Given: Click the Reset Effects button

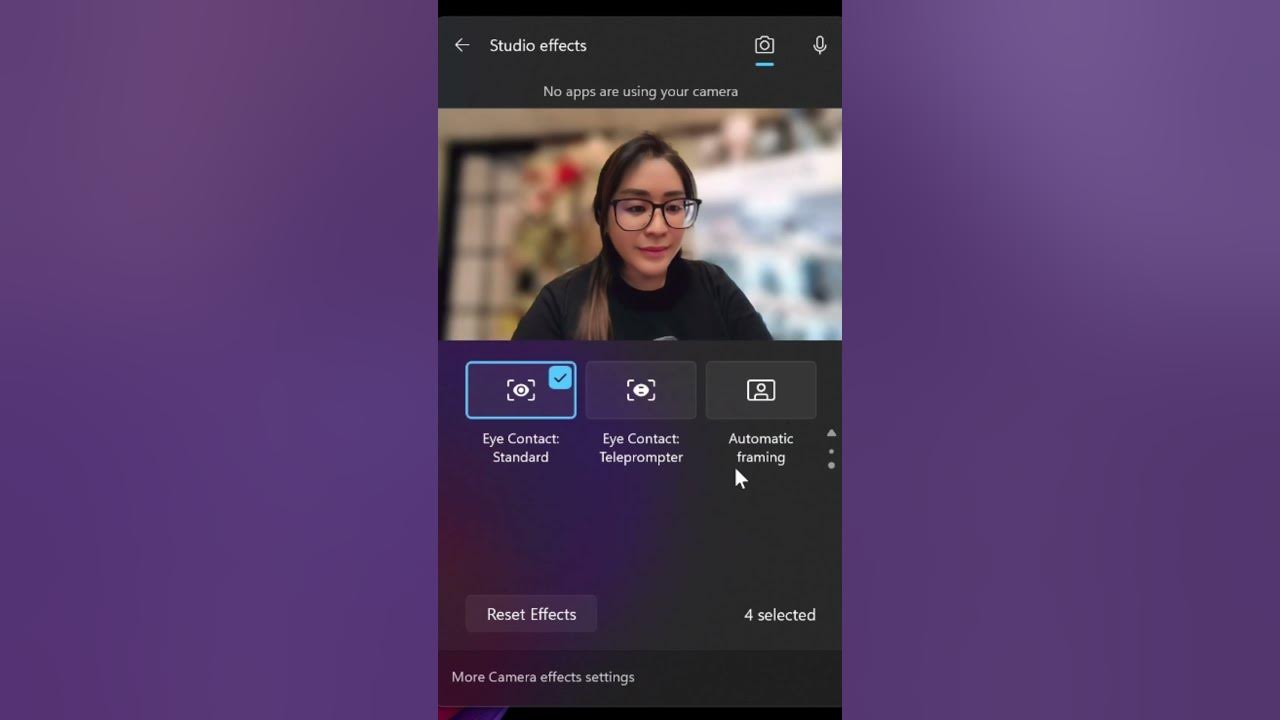Looking at the screenshot, I should coord(531,614).
